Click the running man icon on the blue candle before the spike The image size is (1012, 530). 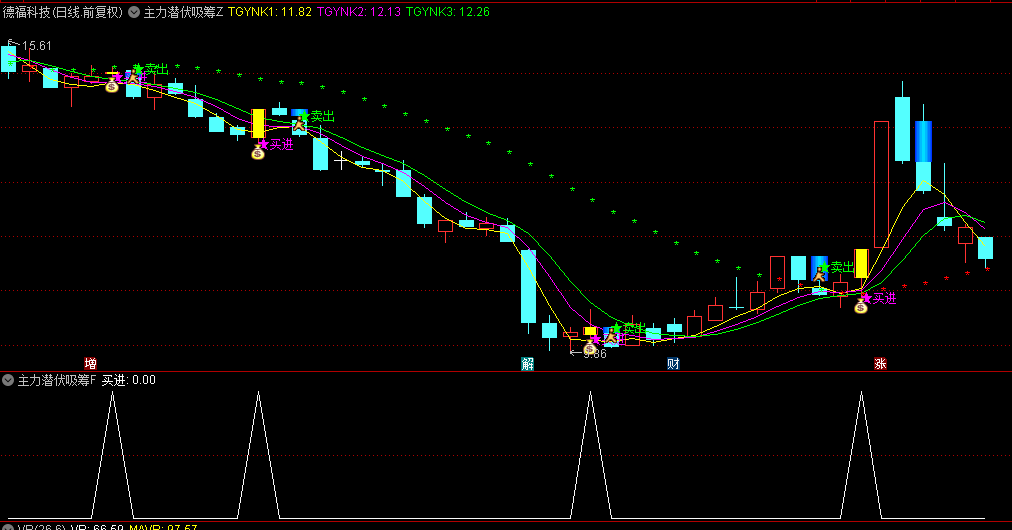pyautogui.click(x=819, y=274)
